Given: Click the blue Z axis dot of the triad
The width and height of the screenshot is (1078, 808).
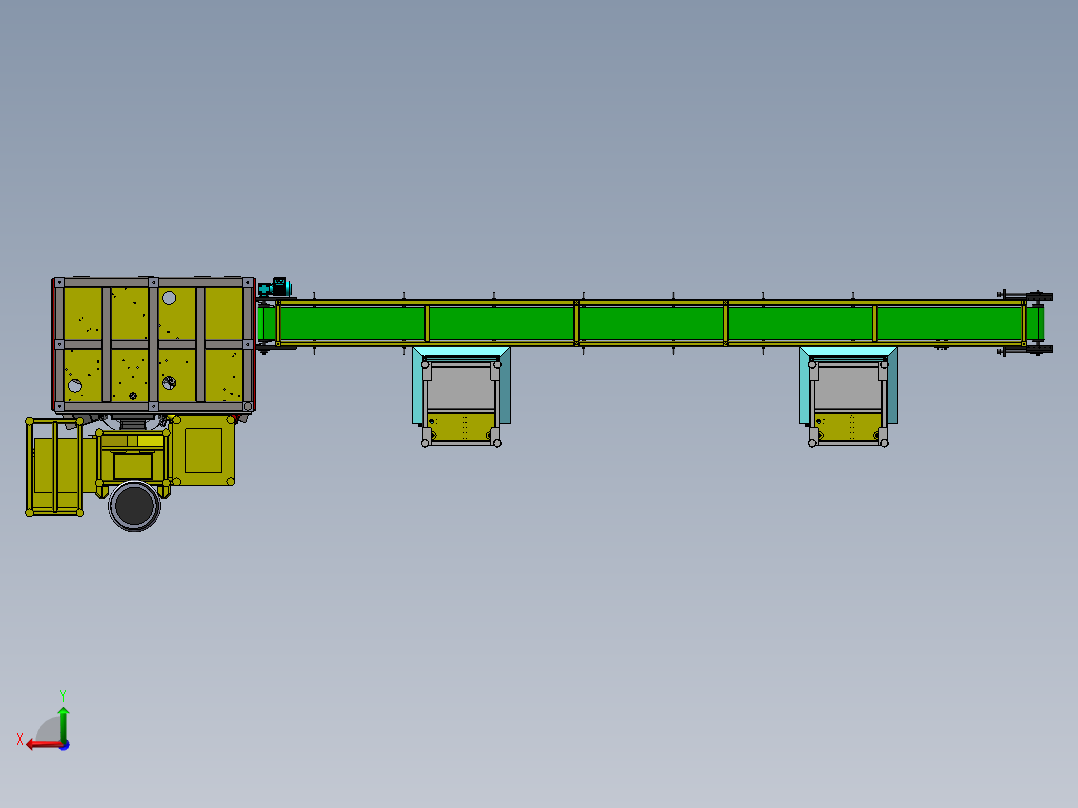Looking at the screenshot, I should [x=65, y=745].
